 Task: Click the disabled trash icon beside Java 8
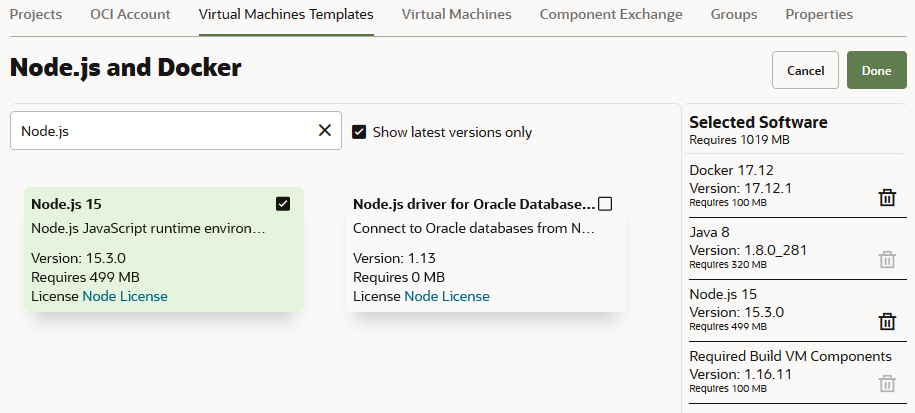click(886, 260)
